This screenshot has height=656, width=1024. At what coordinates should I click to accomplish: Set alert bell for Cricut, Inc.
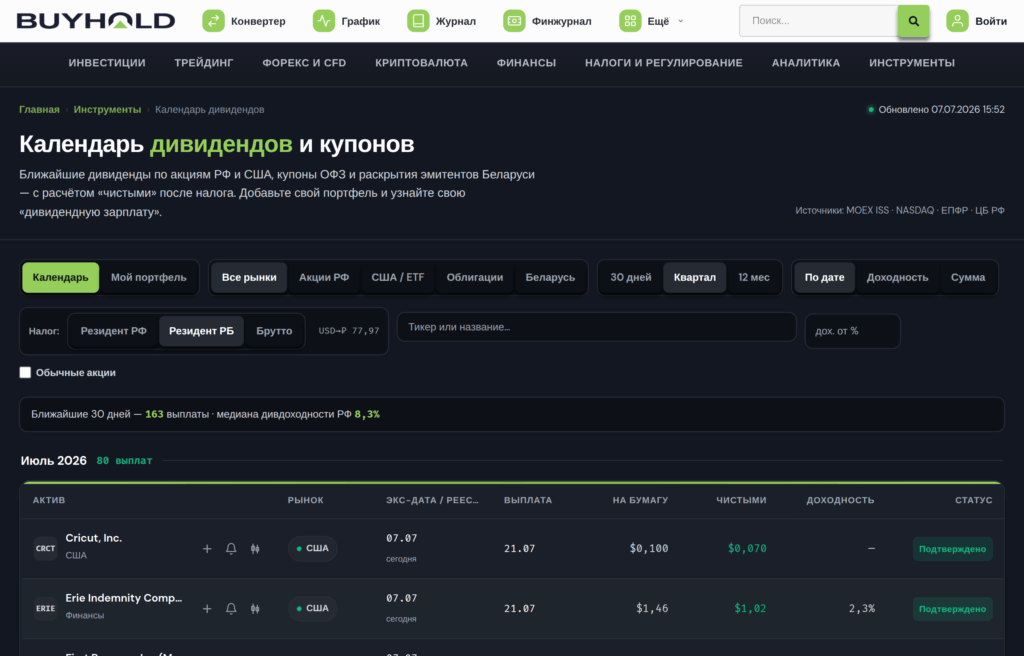pos(231,549)
